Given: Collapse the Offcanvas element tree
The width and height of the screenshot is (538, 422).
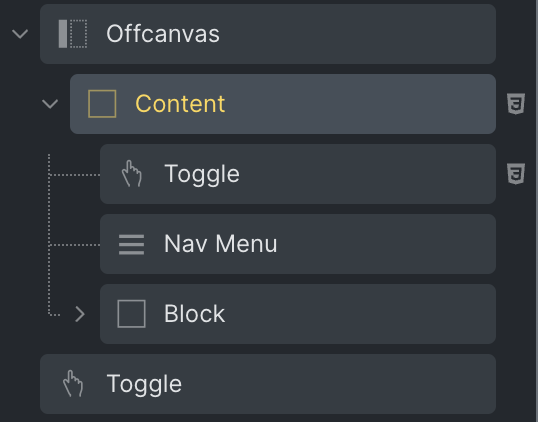Looking at the screenshot, I should tap(20, 34).
